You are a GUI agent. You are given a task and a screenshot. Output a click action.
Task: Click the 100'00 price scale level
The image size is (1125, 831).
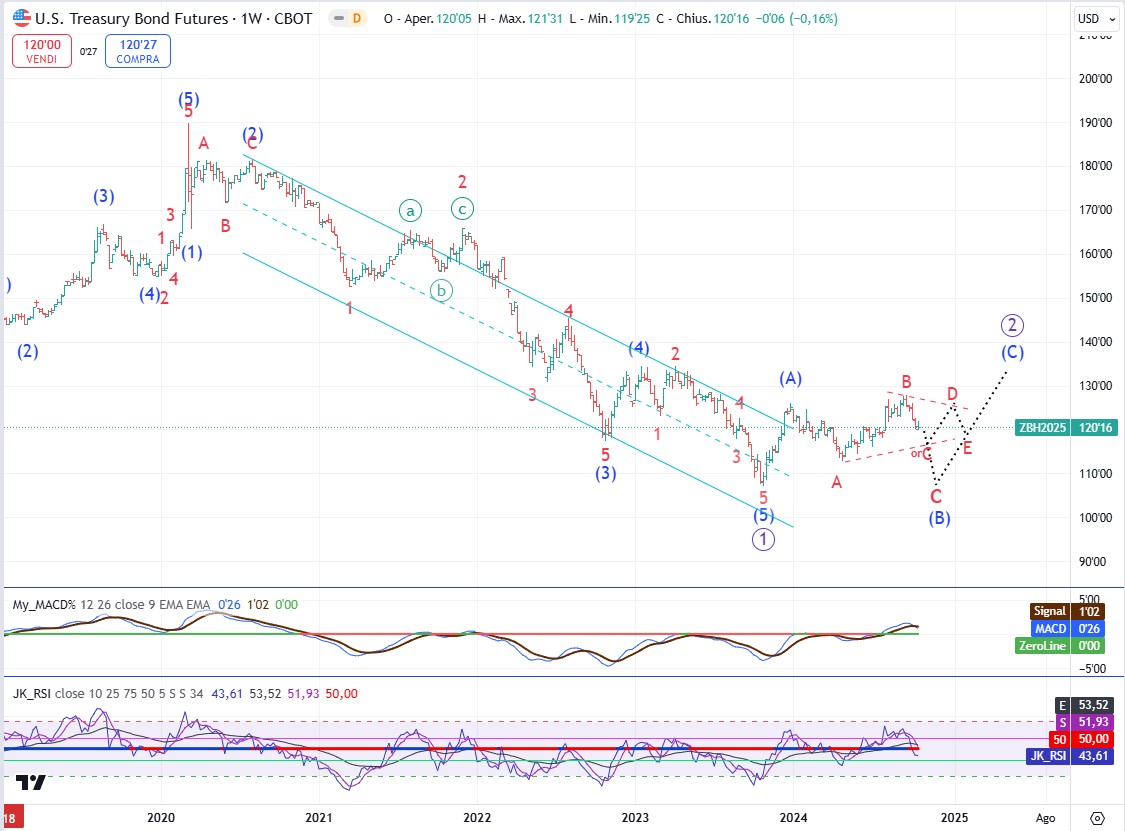(x=1096, y=517)
